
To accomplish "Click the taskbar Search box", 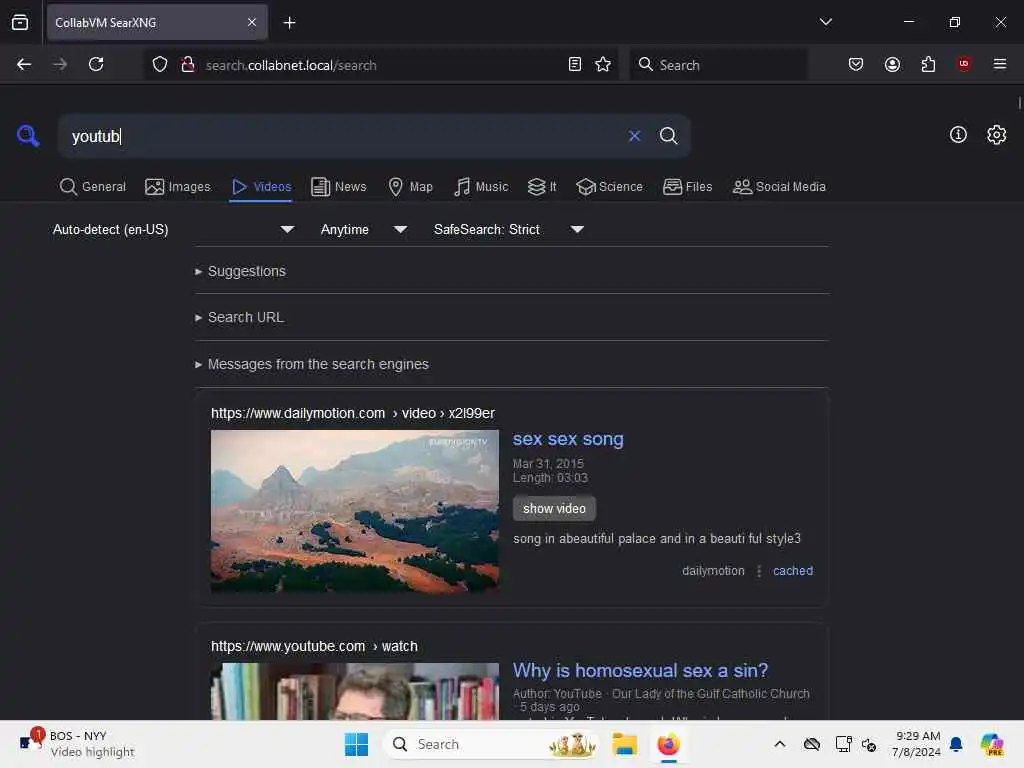I will coord(491,744).
